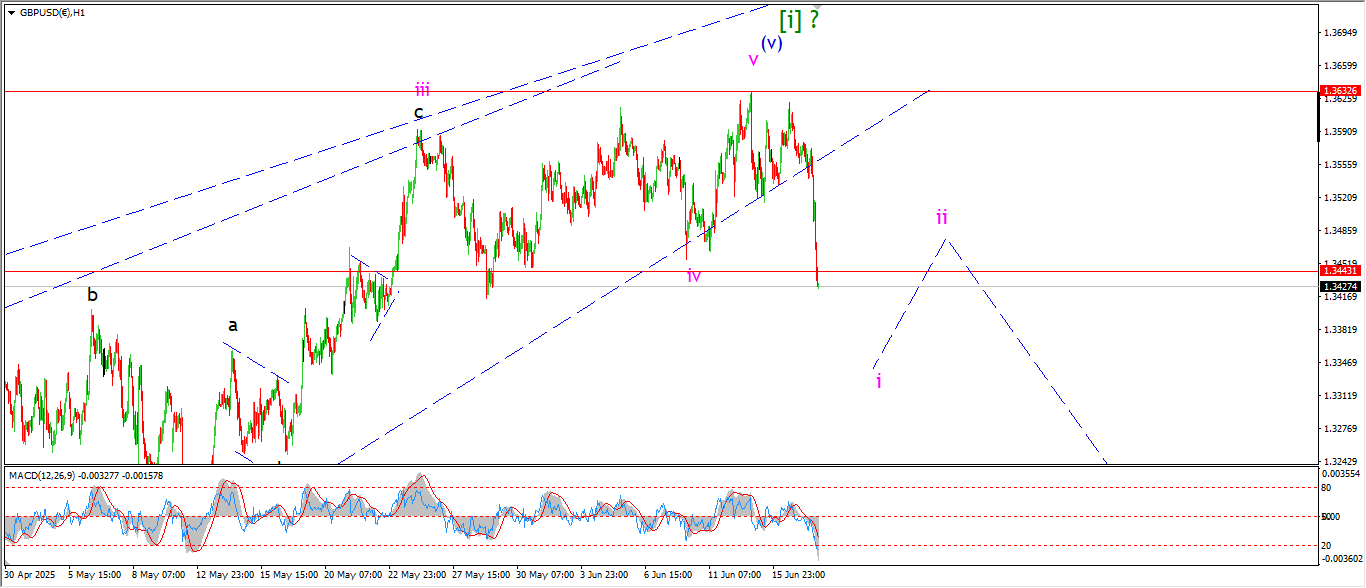Click the 1.36949 value on the price scale
This screenshot has height=588, width=1366.
[1339, 33]
